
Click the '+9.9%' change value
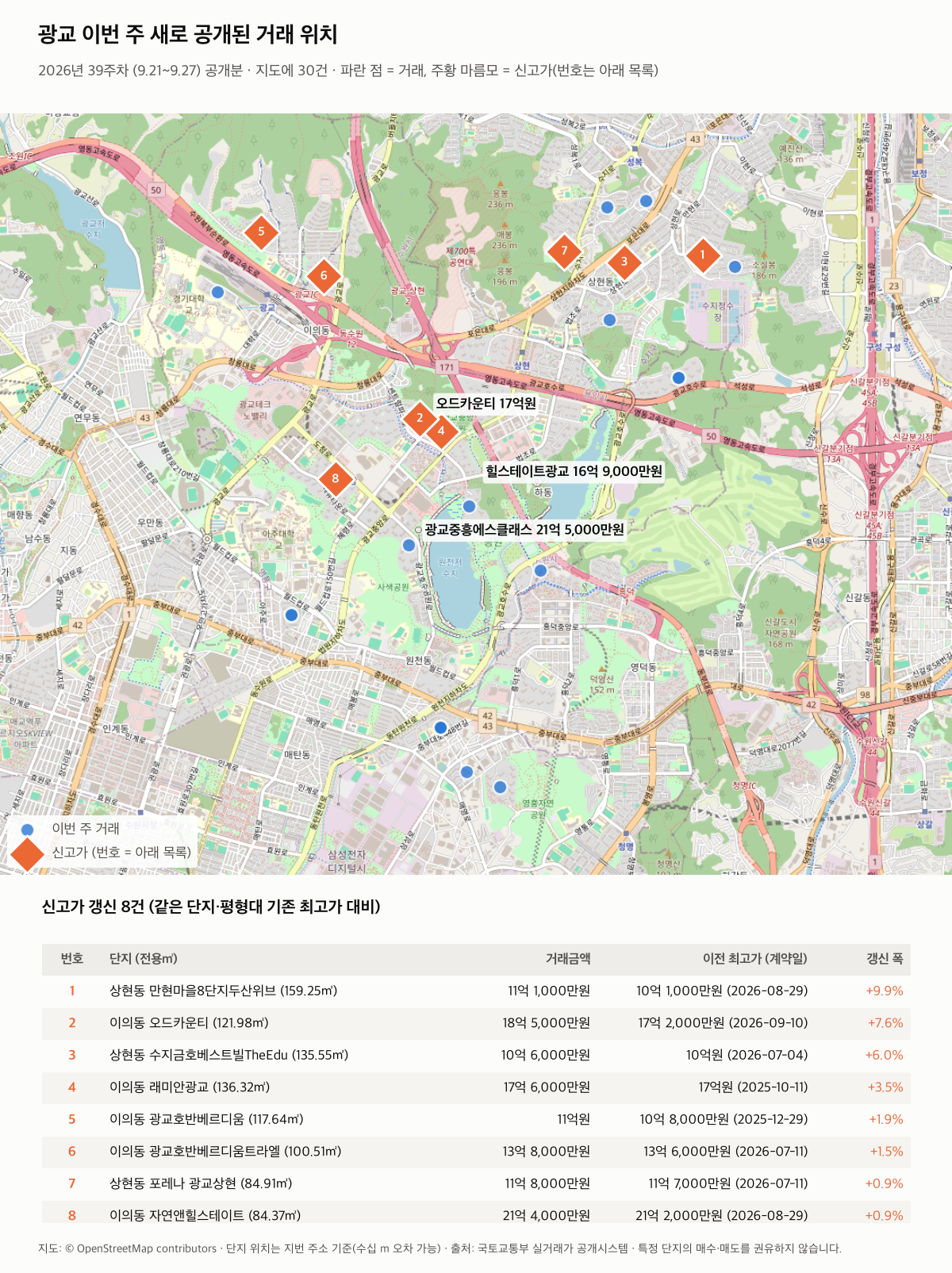point(885,991)
